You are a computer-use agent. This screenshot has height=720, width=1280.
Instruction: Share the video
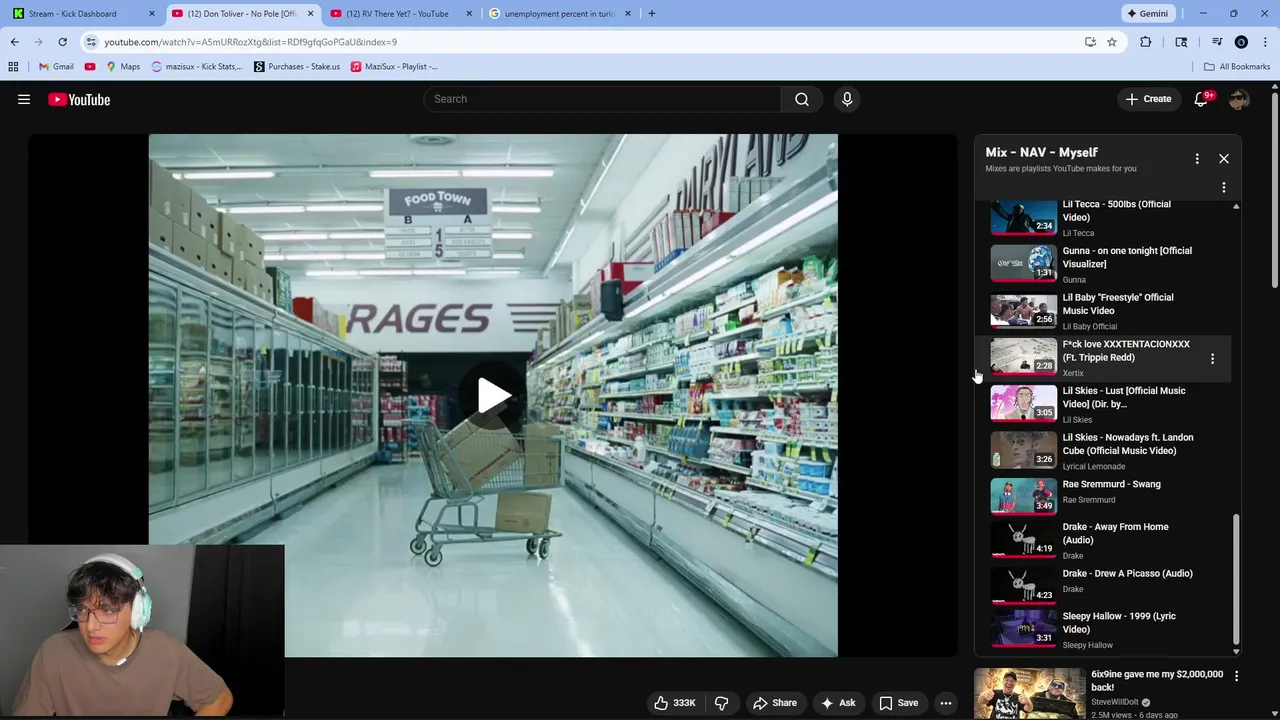pyautogui.click(x=774, y=703)
